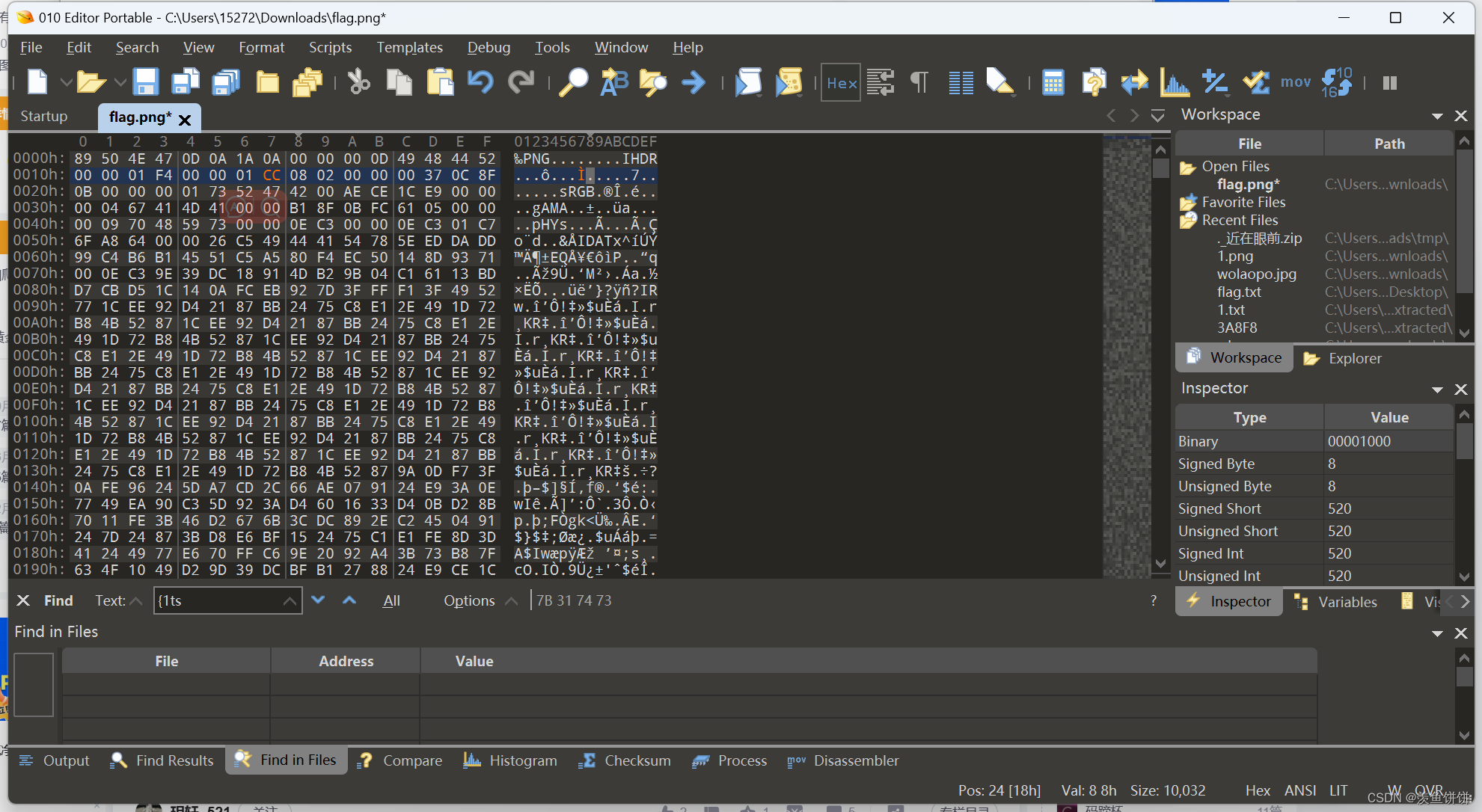Click the Find help question mark
The width and height of the screenshot is (1482, 812).
(x=1153, y=600)
